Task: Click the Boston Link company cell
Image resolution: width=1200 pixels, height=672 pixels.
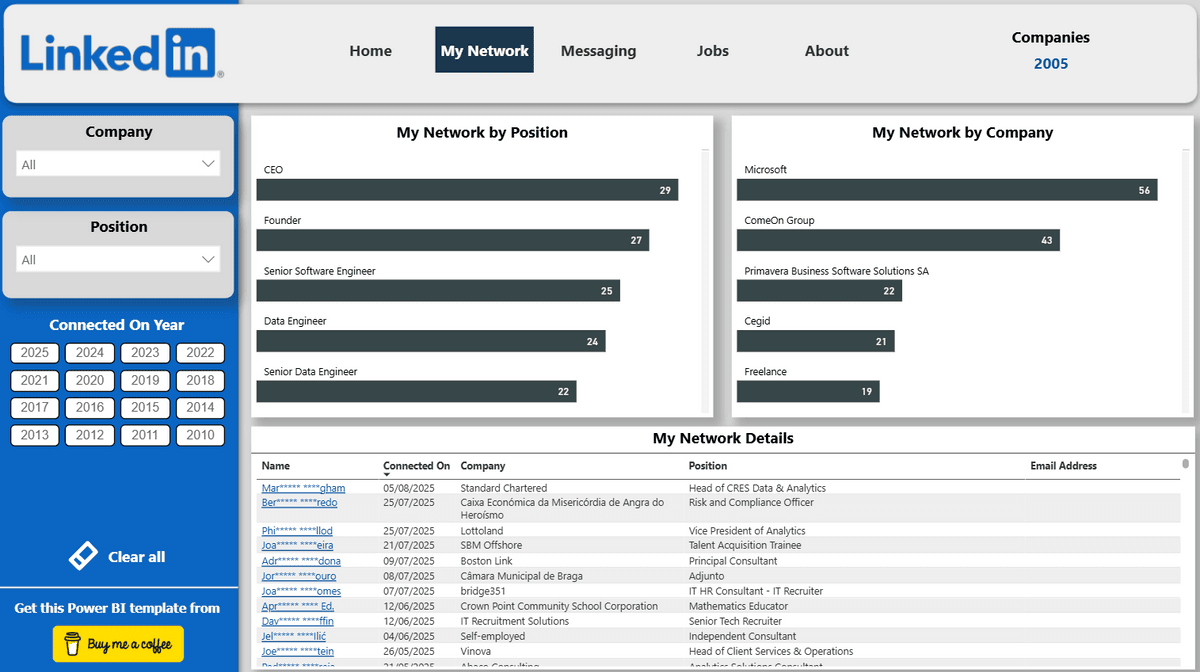Action: (x=486, y=561)
